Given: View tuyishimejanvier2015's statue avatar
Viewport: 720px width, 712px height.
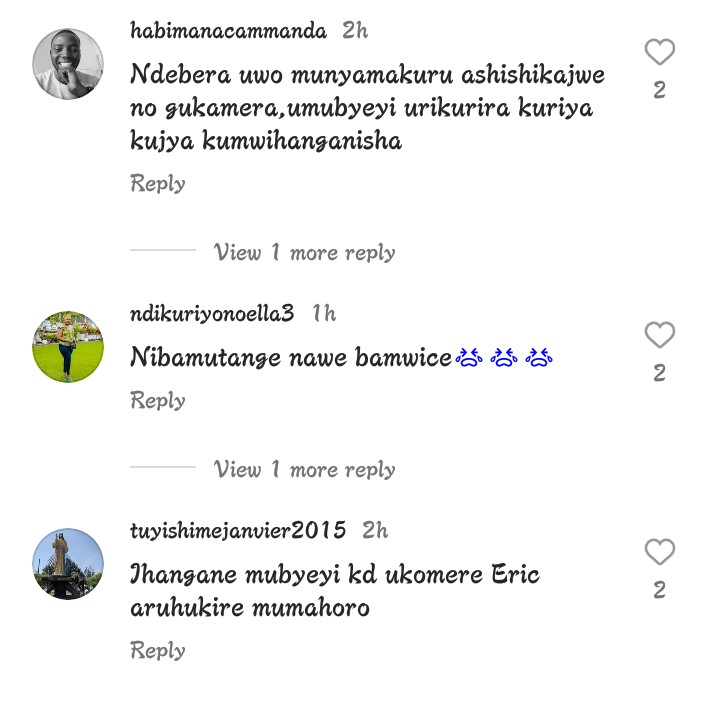Looking at the screenshot, I should click(x=68, y=564).
